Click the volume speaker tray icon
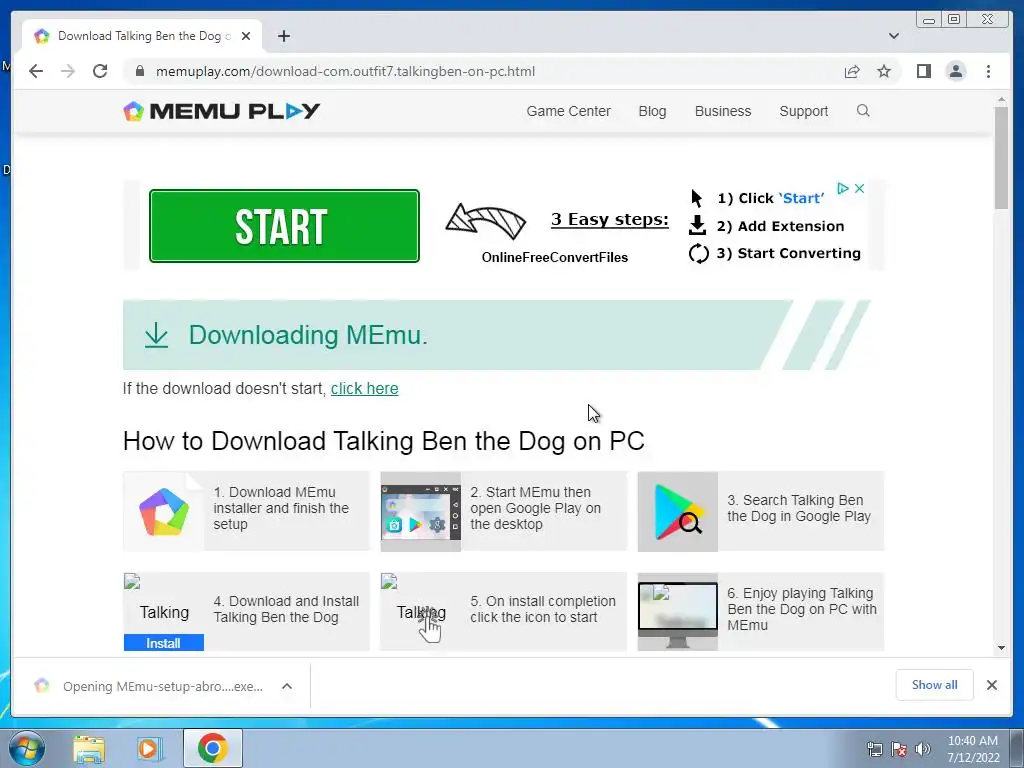Image resolution: width=1024 pixels, height=768 pixels. click(x=922, y=749)
